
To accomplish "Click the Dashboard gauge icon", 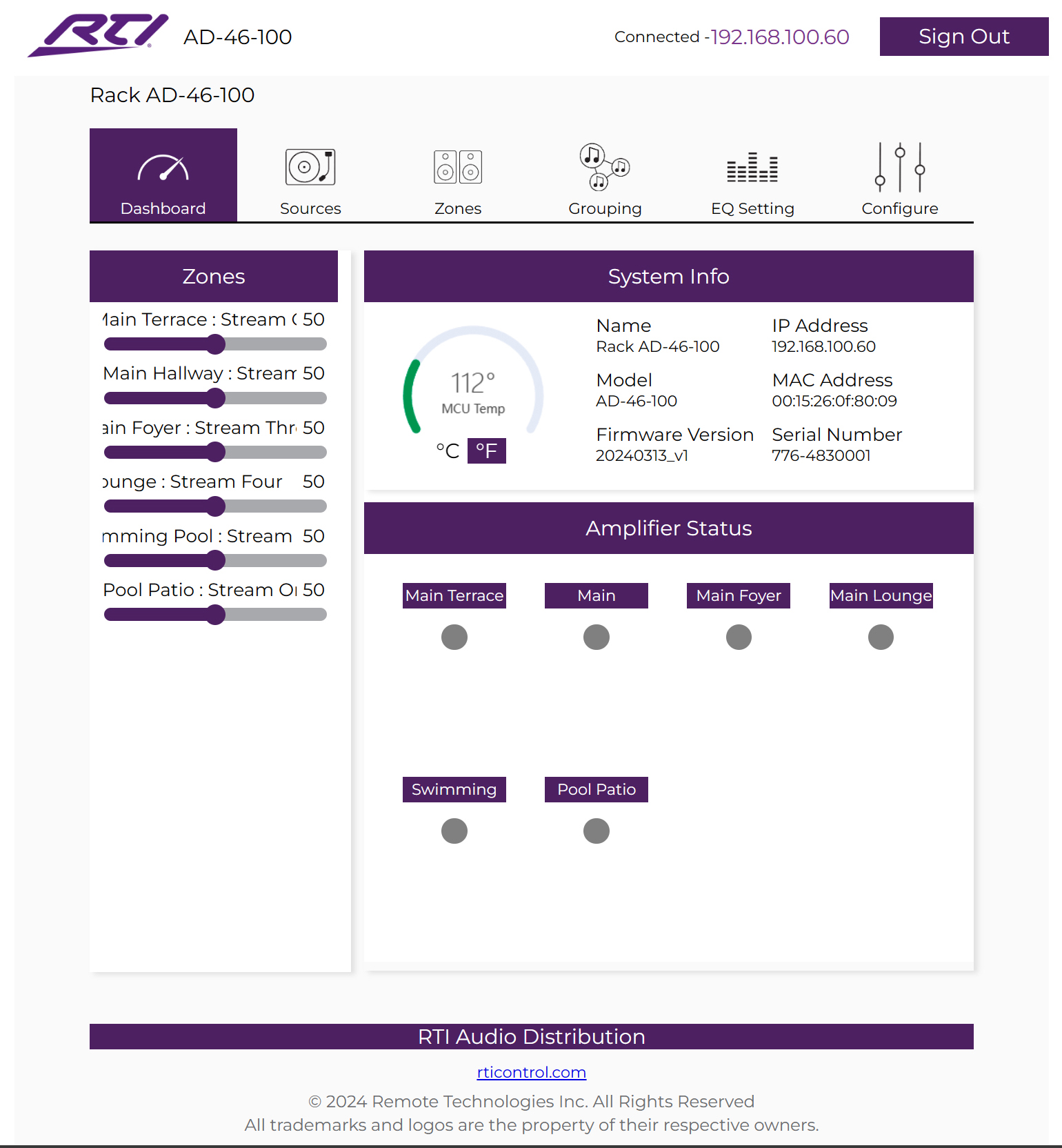I will coord(163,168).
